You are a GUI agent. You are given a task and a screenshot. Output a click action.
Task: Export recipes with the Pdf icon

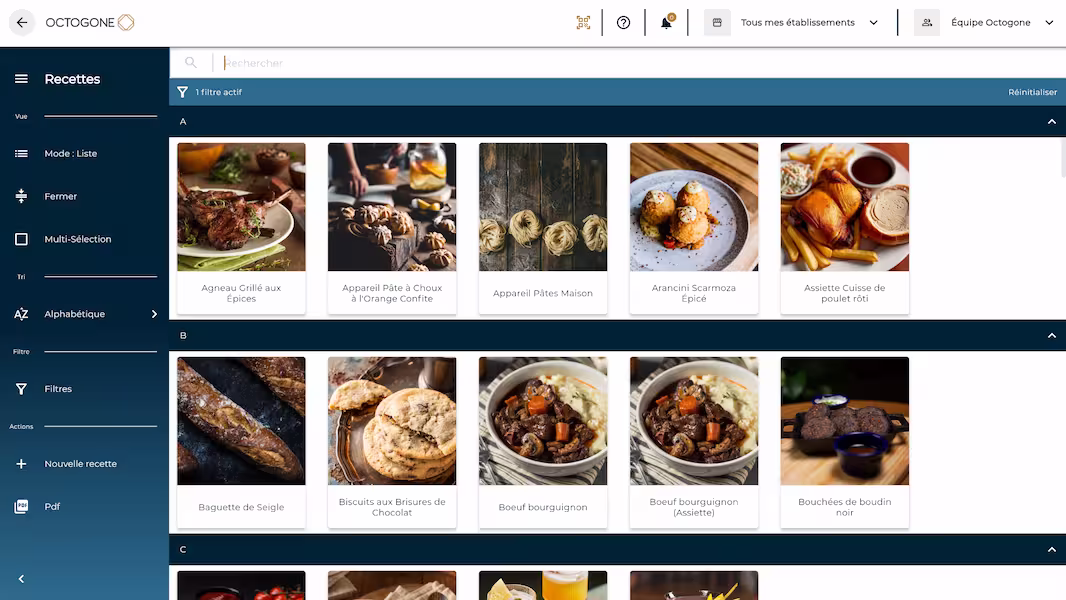click(x=21, y=507)
